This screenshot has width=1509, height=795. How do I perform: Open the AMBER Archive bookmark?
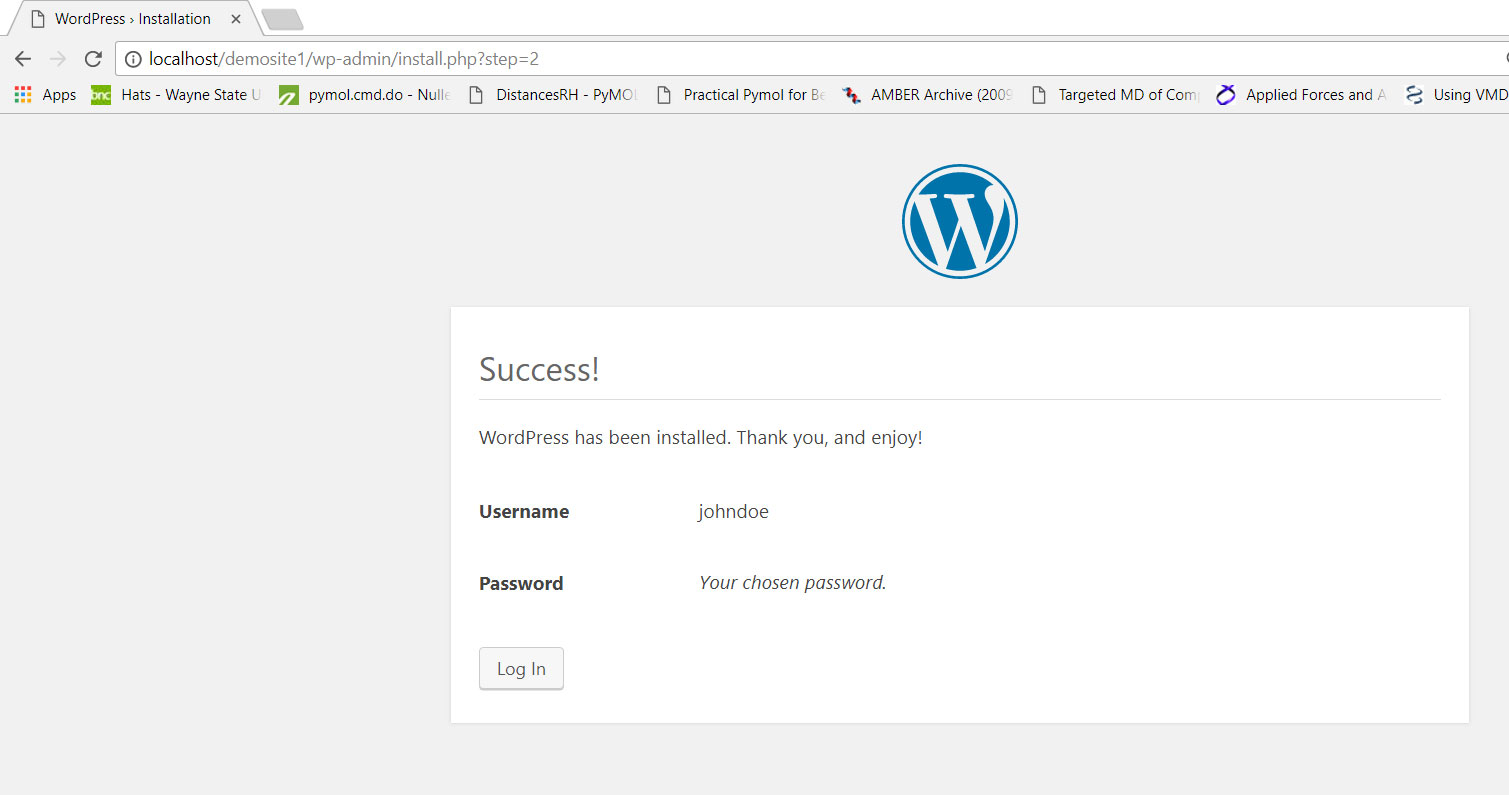point(928,95)
